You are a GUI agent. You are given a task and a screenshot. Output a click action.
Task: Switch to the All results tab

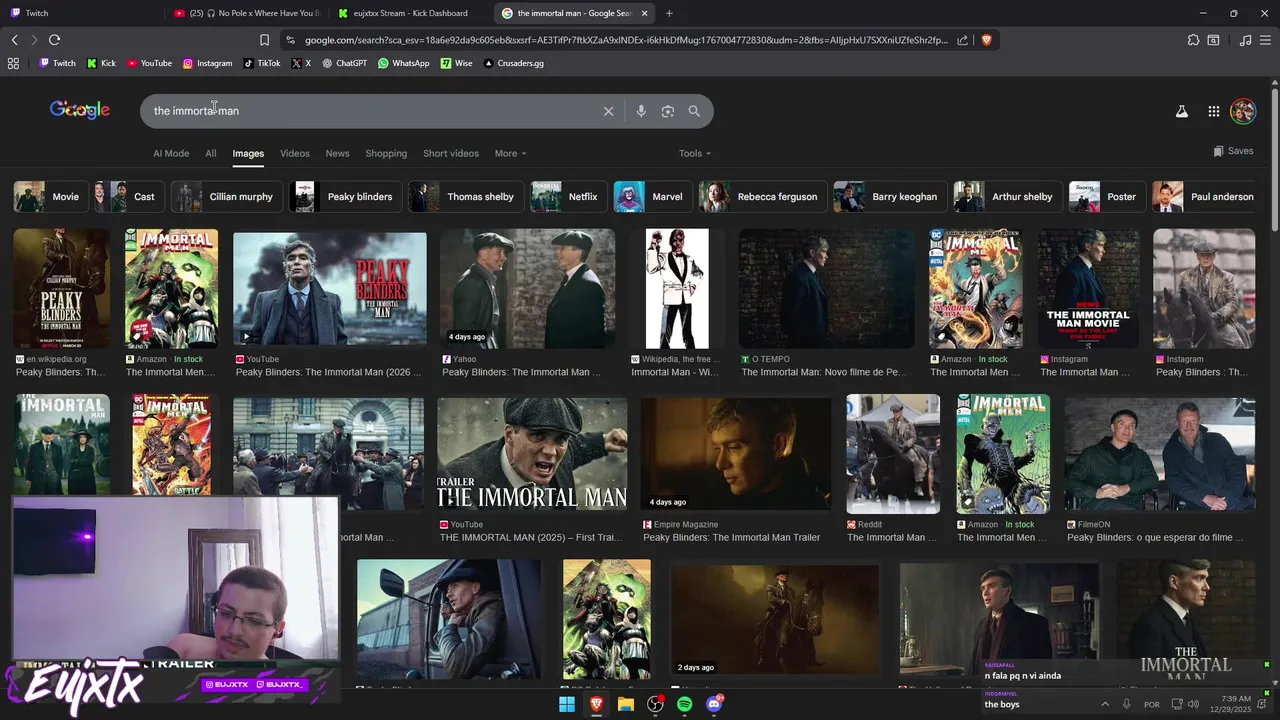[x=211, y=153]
